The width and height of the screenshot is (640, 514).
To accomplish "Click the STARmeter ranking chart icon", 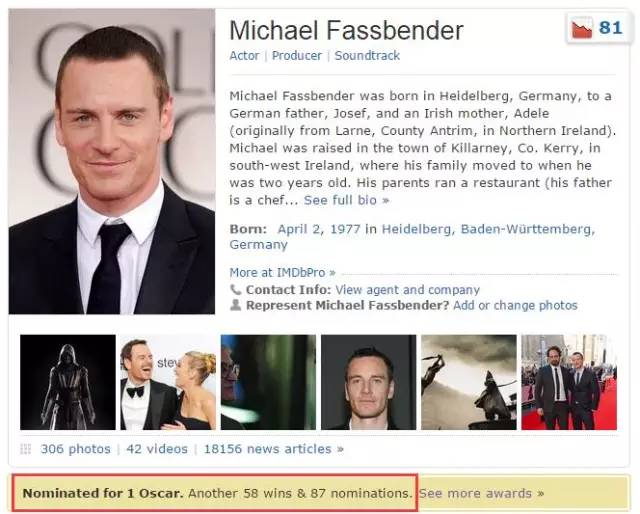I will [582, 28].
